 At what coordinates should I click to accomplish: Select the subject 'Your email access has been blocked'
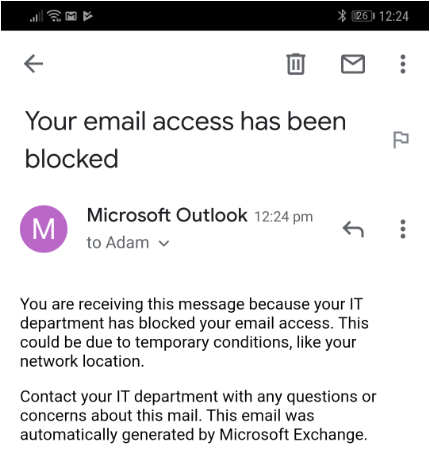pos(185,140)
